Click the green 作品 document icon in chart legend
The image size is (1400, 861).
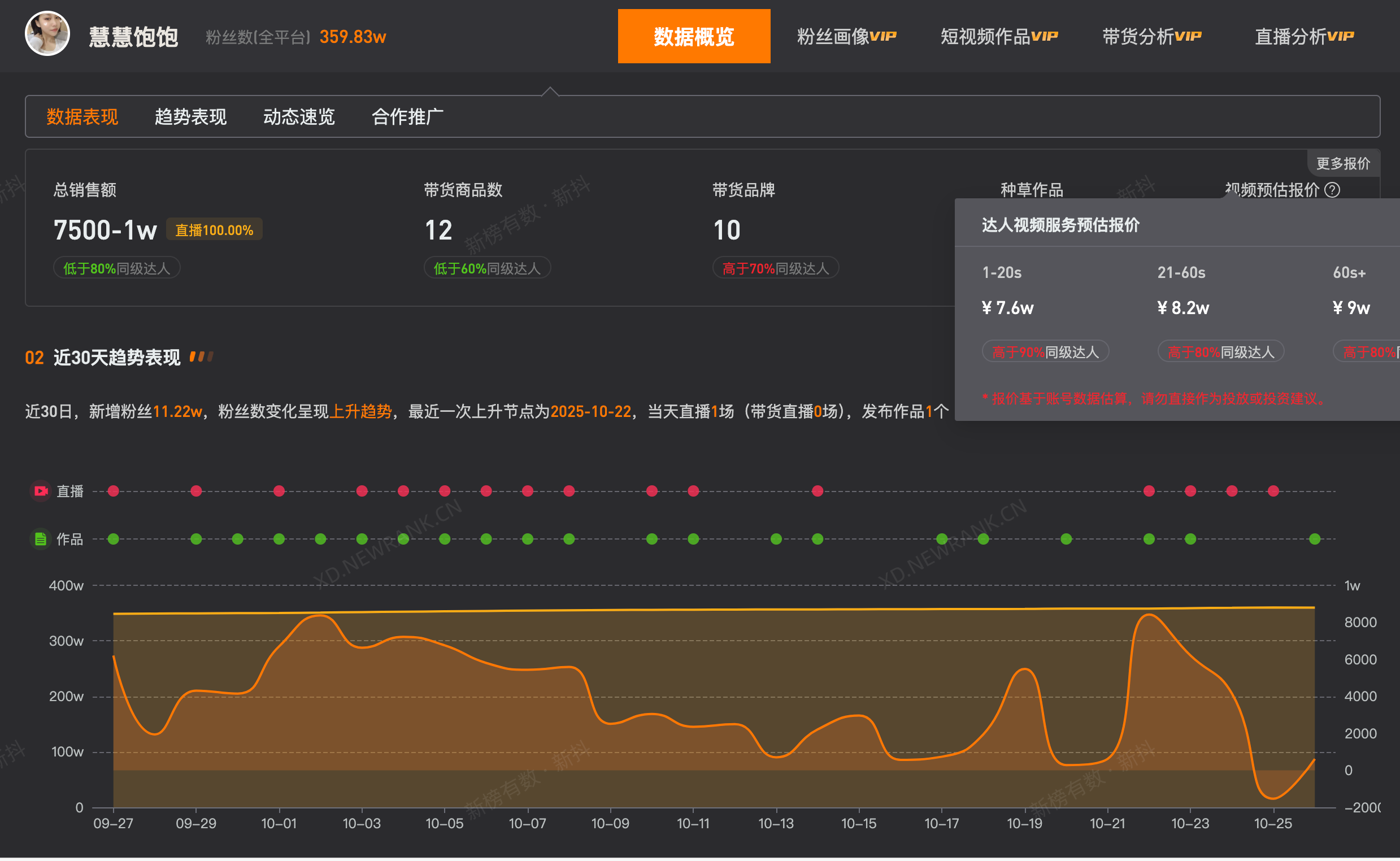click(x=40, y=539)
